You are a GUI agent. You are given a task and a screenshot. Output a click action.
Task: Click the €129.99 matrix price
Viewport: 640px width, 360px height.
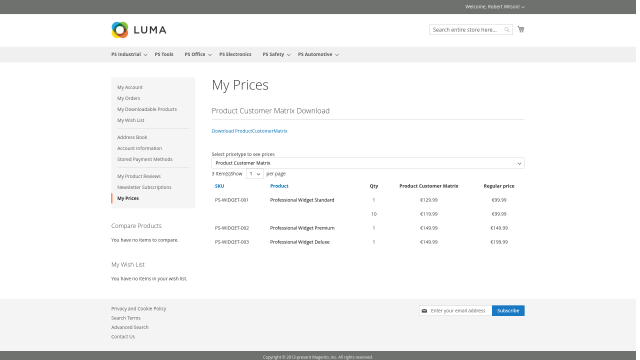coord(429,200)
